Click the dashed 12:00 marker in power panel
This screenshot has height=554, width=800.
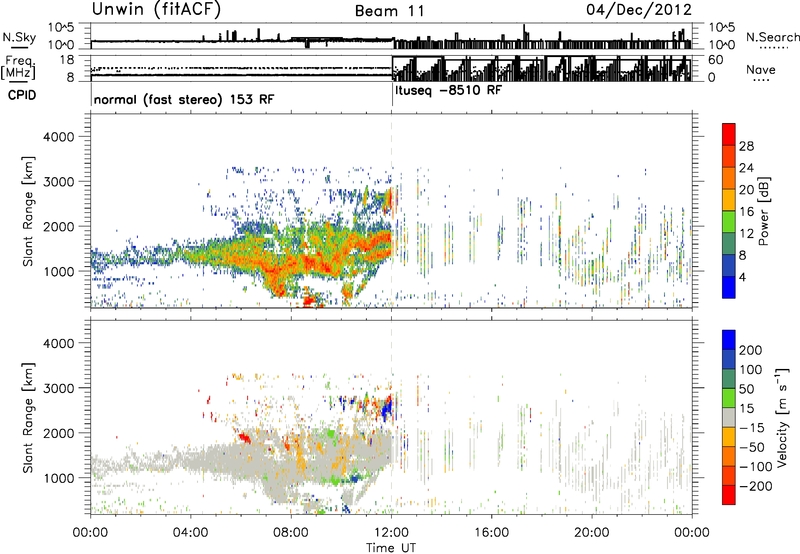pyautogui.click(x=392, y=211)
